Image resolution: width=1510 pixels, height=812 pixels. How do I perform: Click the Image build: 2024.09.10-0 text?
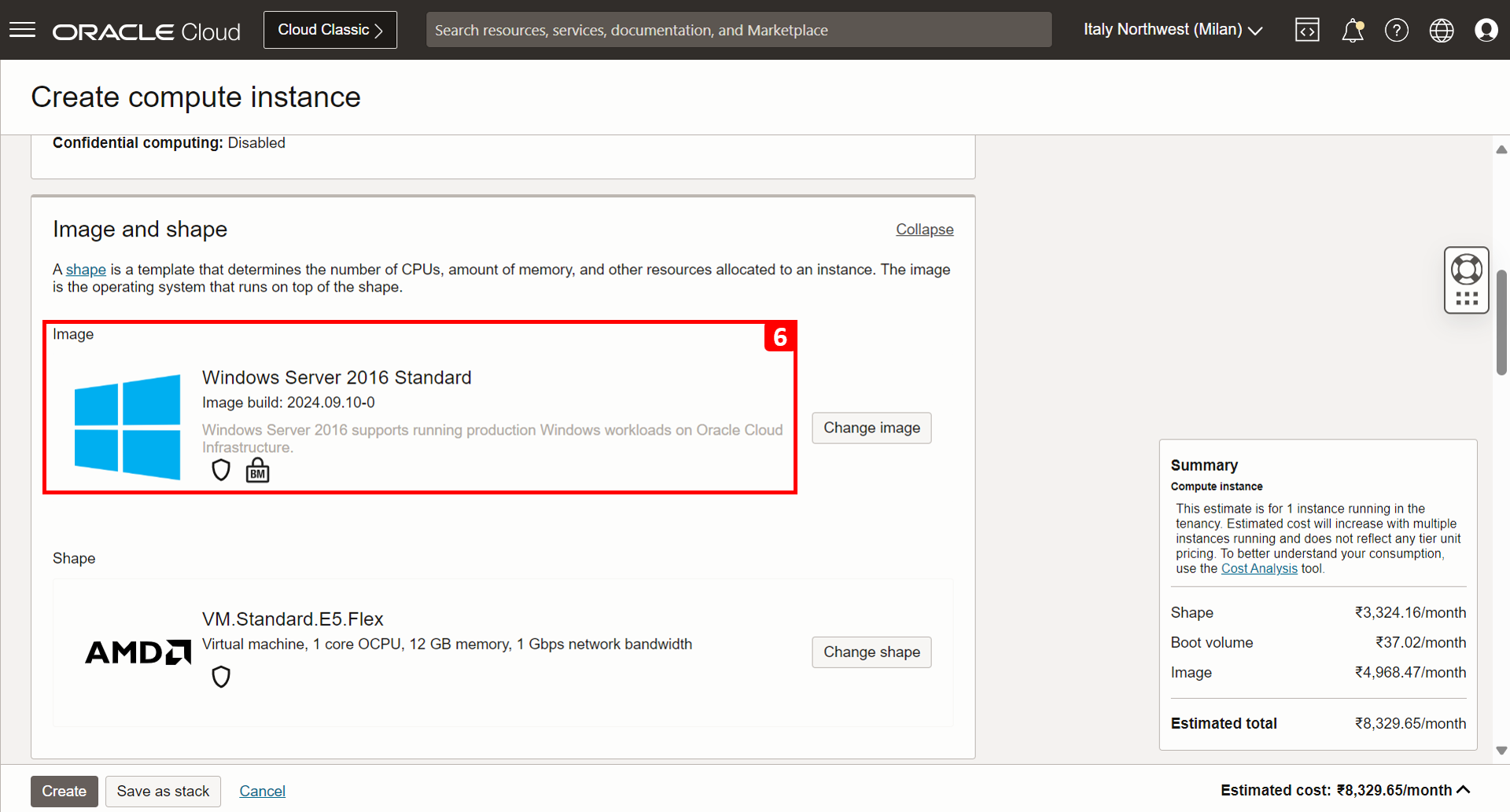(x=289, y=402)
